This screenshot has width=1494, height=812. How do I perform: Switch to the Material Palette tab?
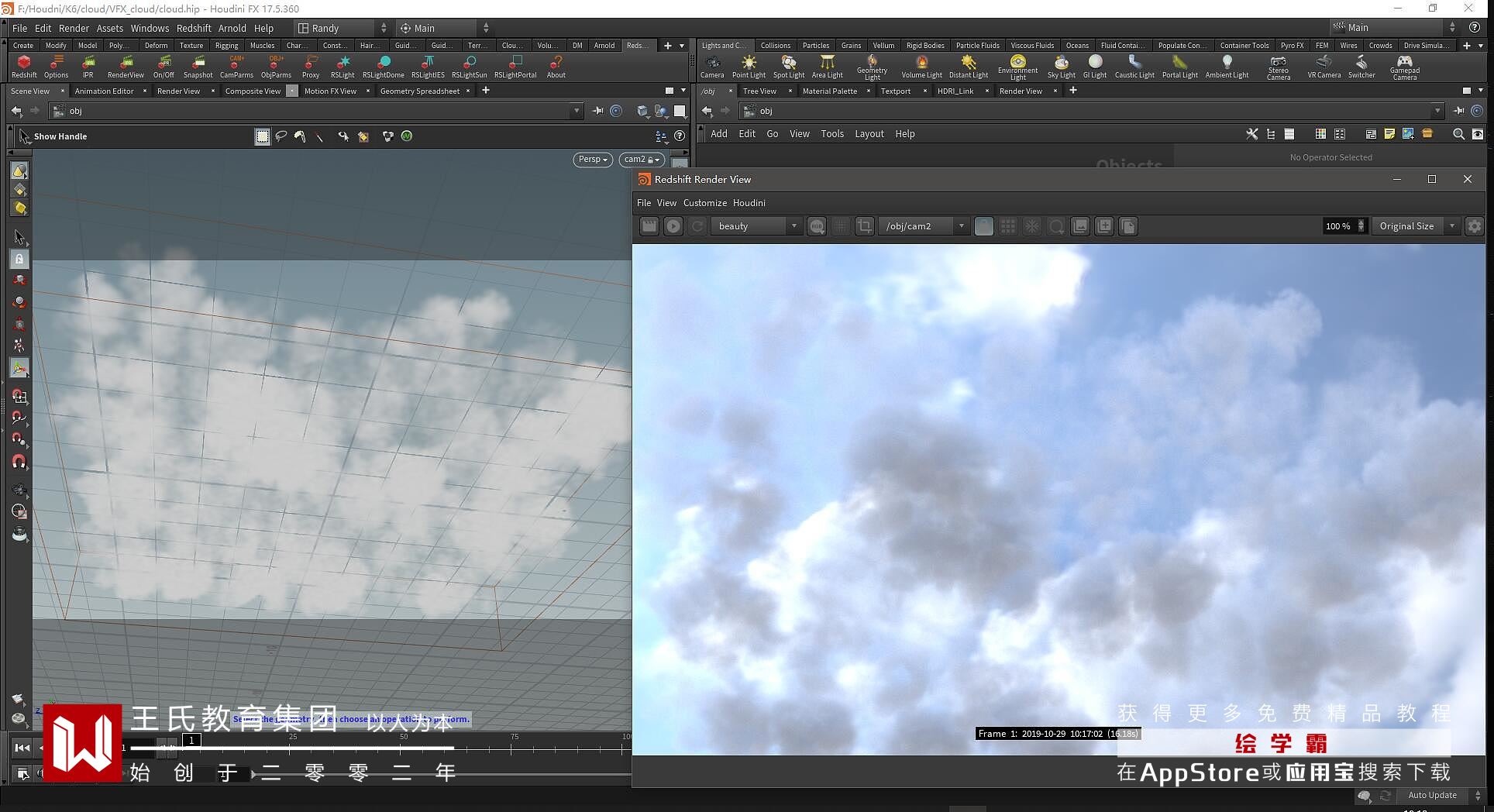click(829, 91)
